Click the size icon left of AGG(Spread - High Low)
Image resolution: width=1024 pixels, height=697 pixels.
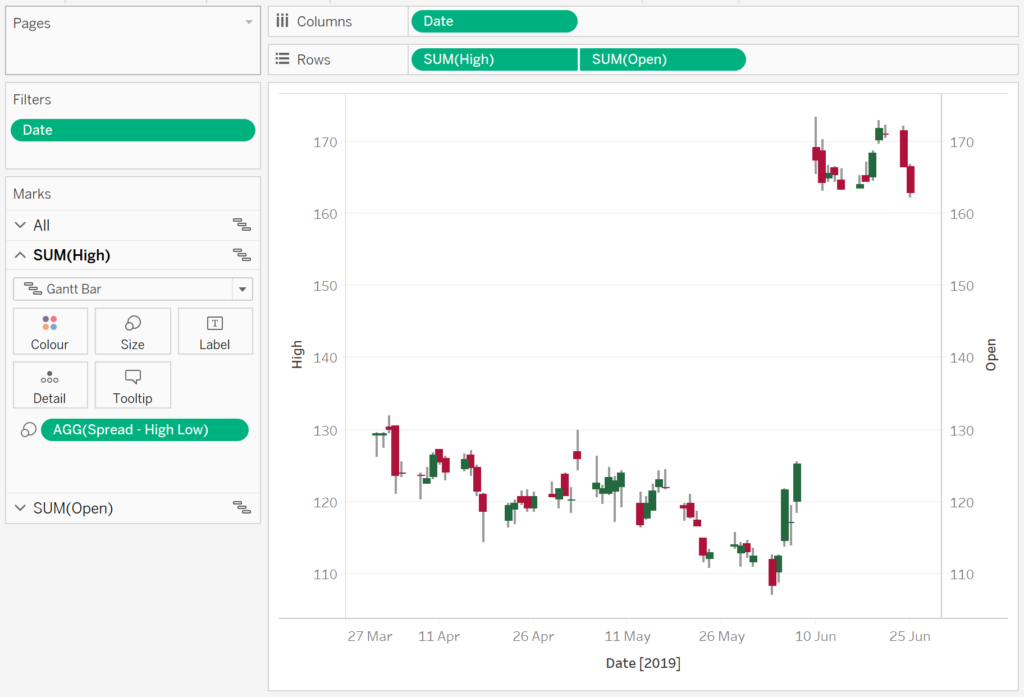[x=28, y=430]
